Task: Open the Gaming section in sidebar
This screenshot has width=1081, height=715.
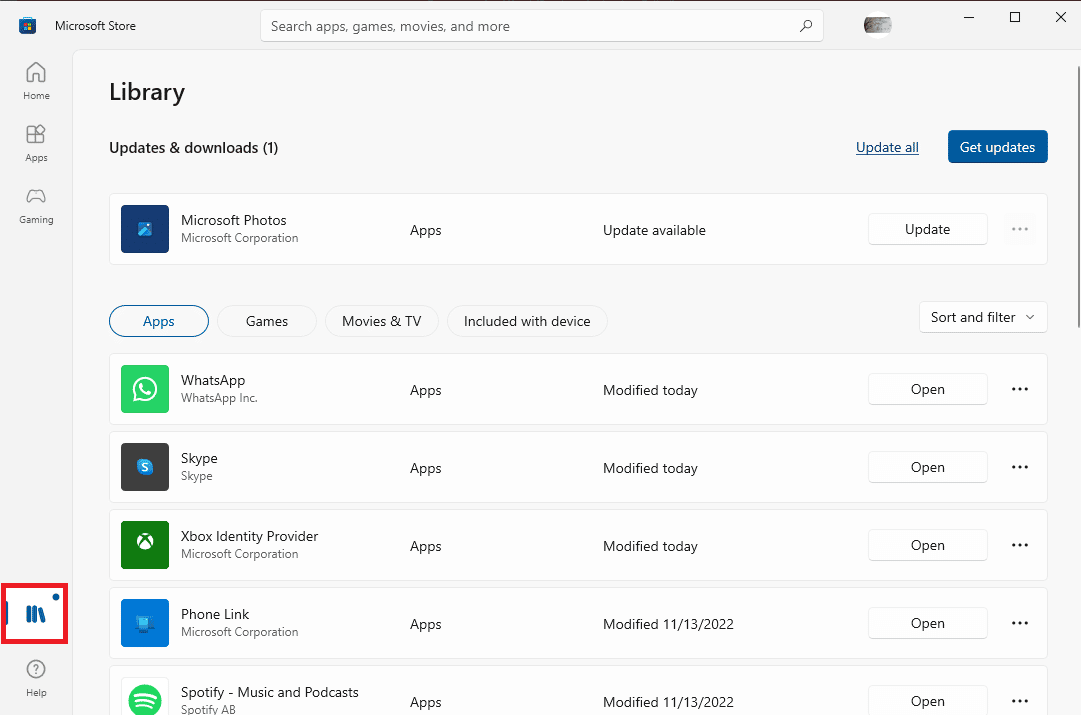Action: click(x=36, y=204)
